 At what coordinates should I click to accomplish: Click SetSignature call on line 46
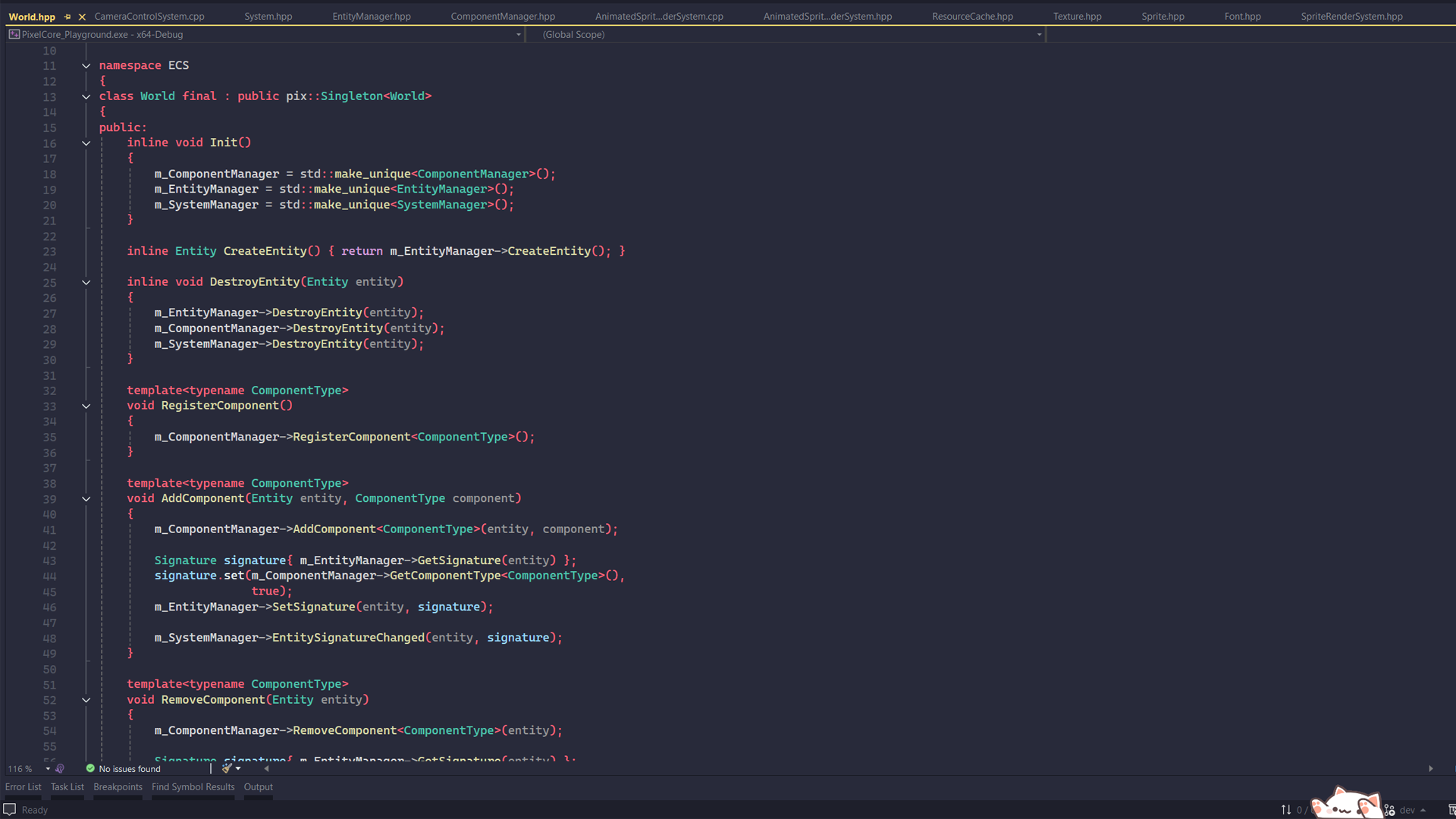pyautogui.click(x=313, y=607)
